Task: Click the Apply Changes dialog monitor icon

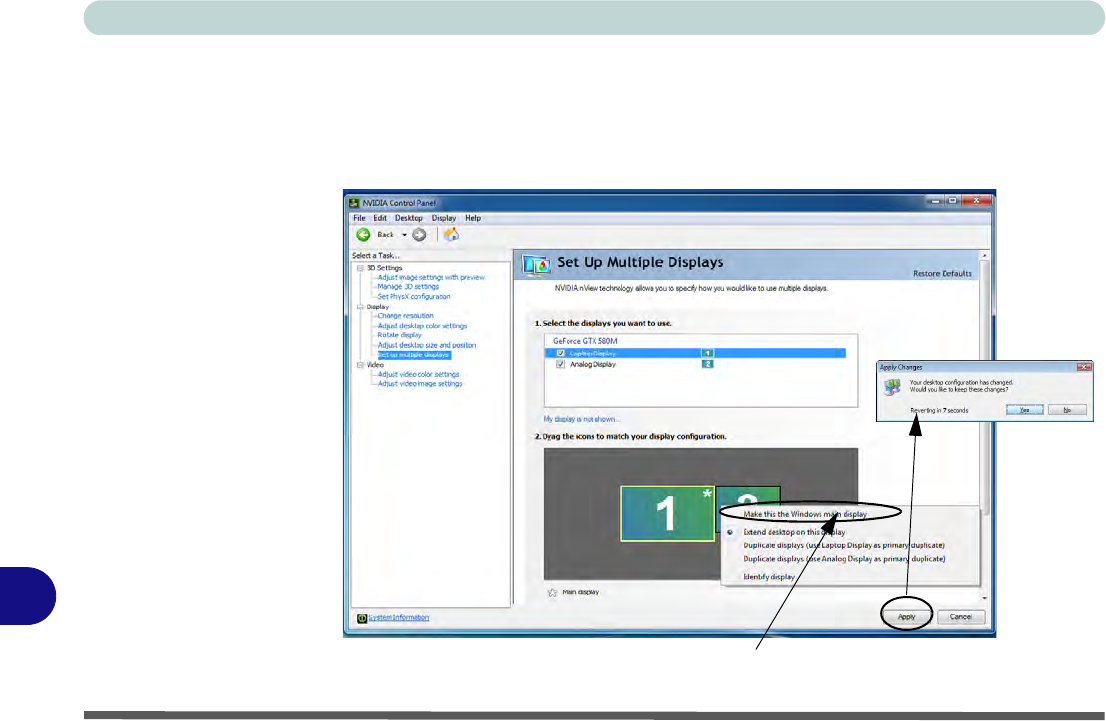Action: tap(893, 387)
